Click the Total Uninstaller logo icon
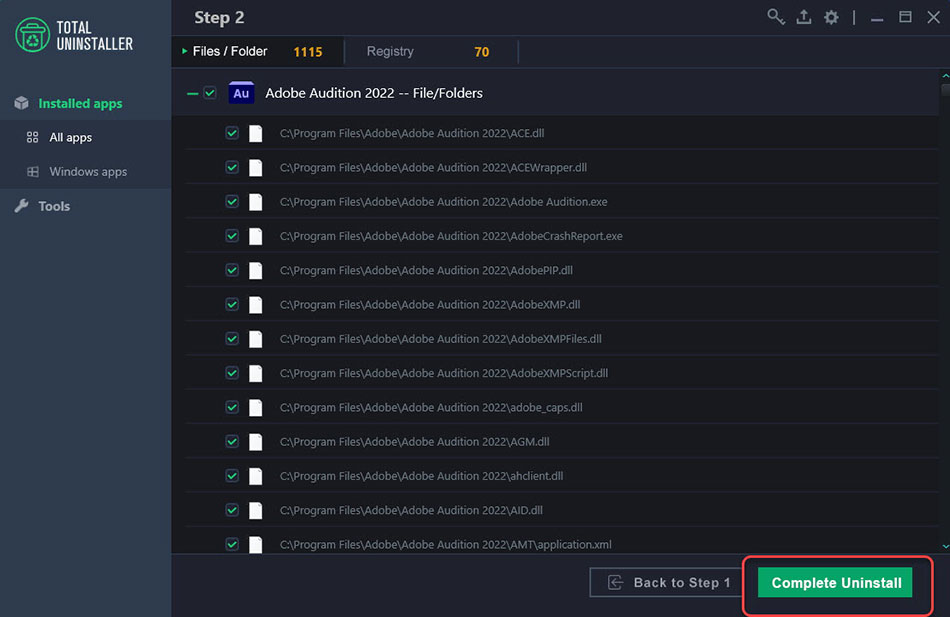This screenshot has width=950, height=617. tap(32, 35)
